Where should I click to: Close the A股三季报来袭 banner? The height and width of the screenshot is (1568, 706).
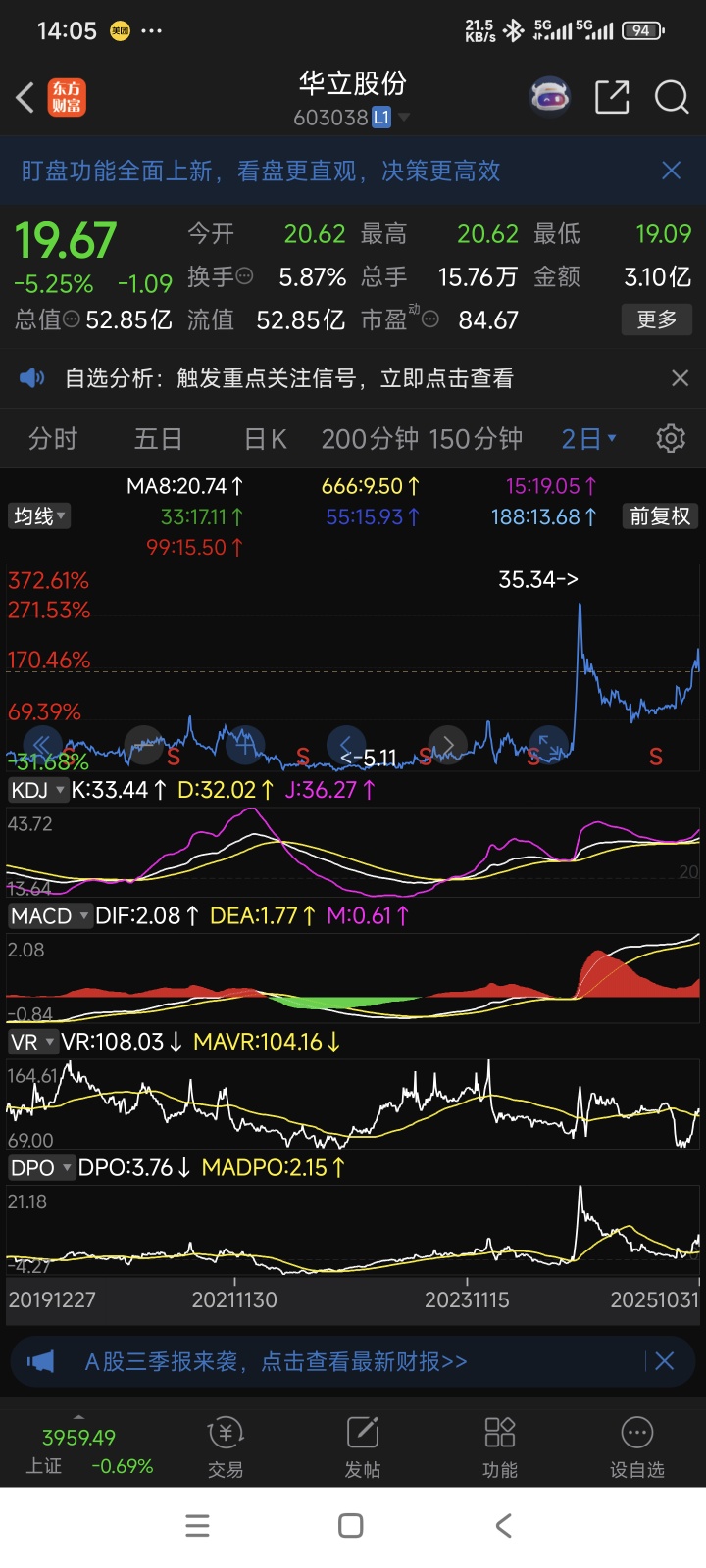(x=664, y=1361)
